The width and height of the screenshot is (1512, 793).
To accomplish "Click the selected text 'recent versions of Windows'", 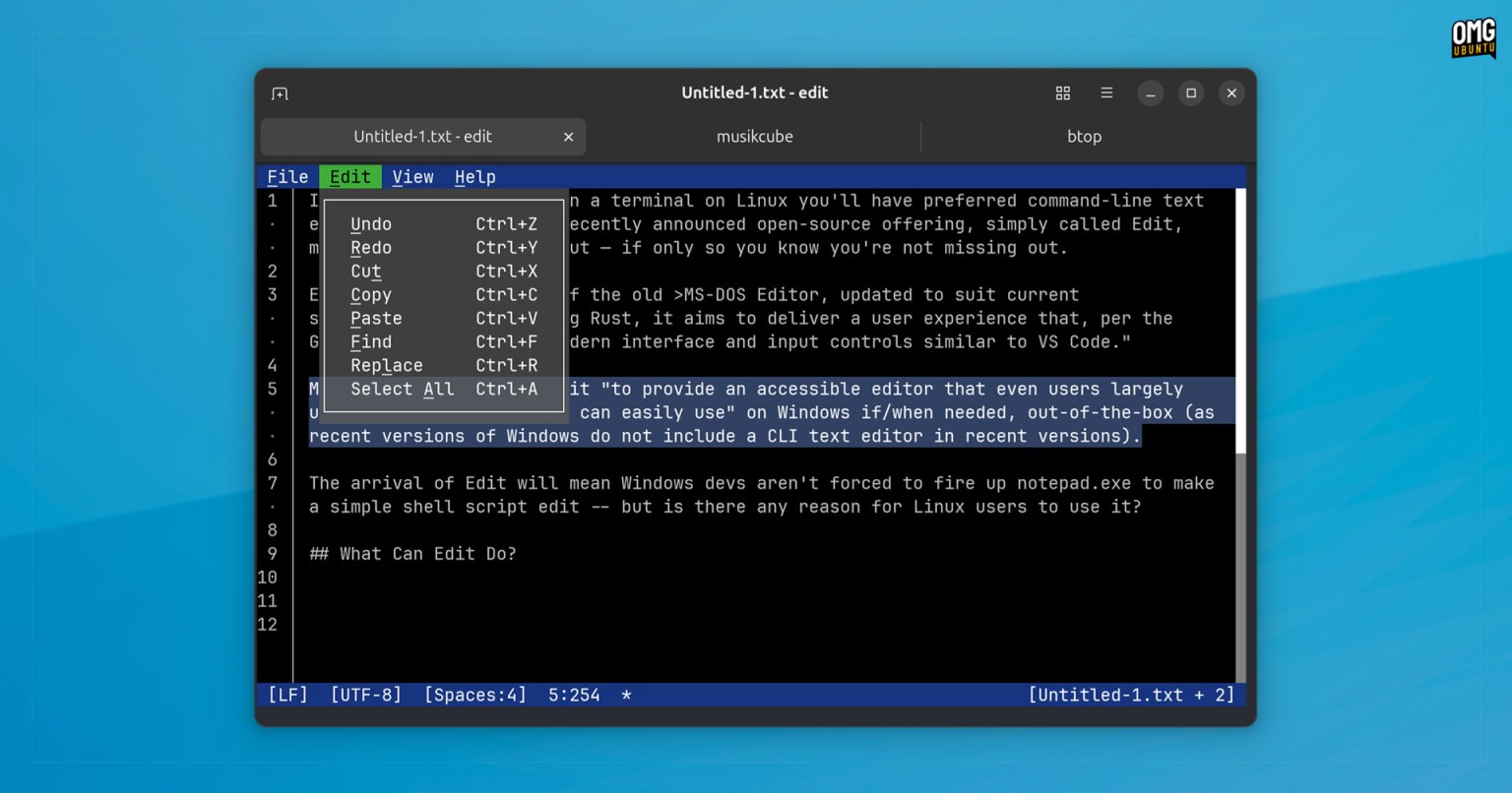I will click(x=444, y=436).
